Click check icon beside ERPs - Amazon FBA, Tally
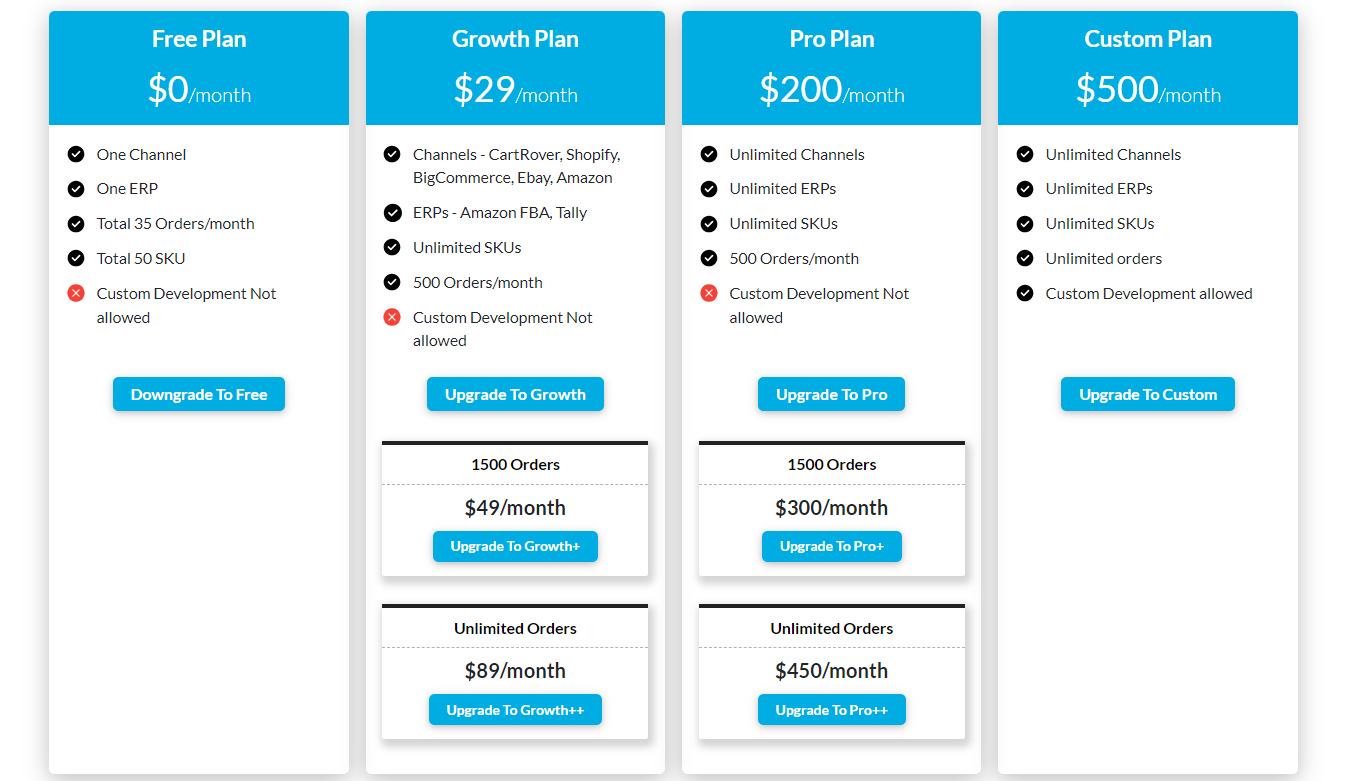 (392, 212)
